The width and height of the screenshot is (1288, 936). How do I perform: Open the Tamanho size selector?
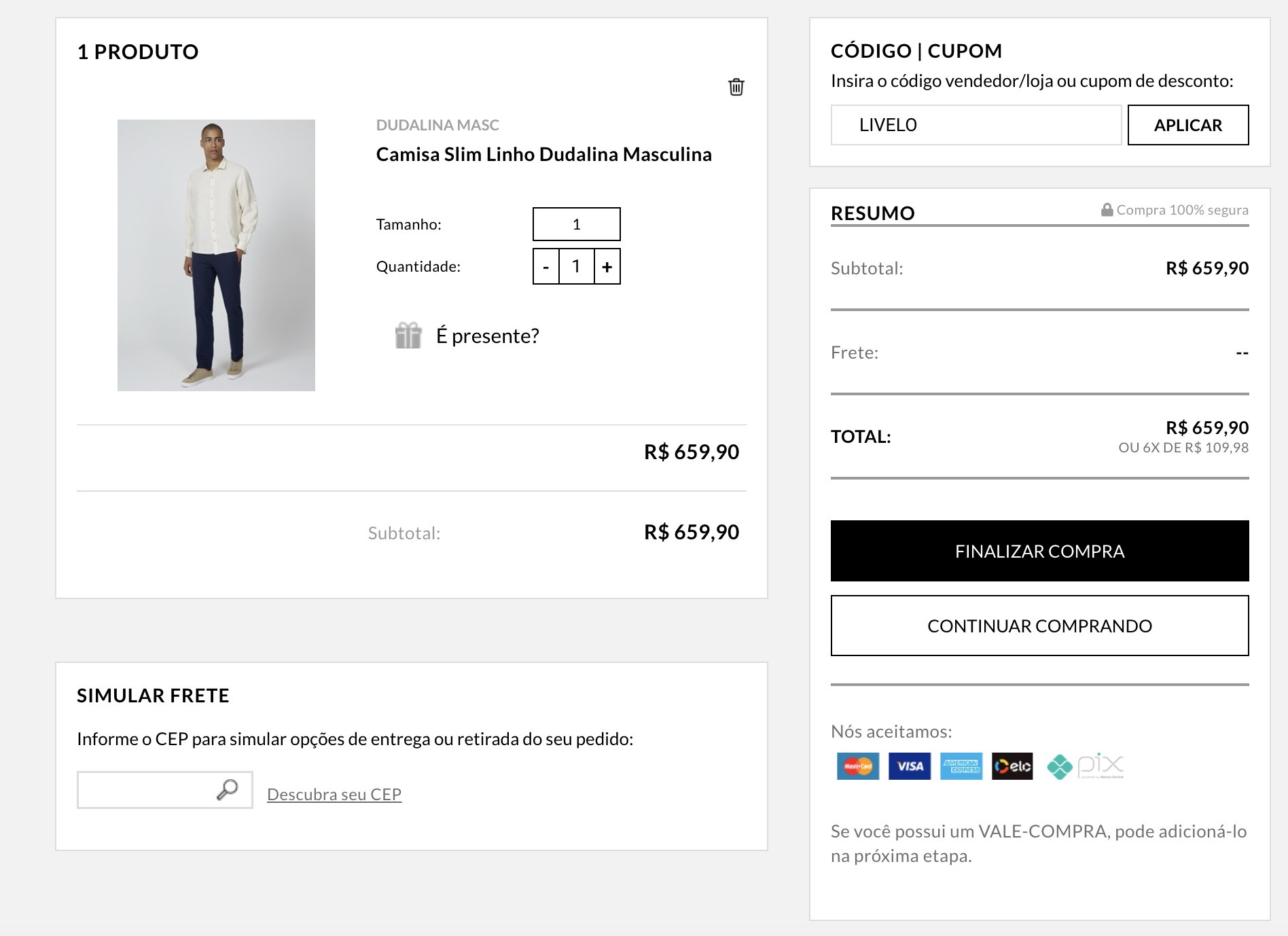point(576,224)
